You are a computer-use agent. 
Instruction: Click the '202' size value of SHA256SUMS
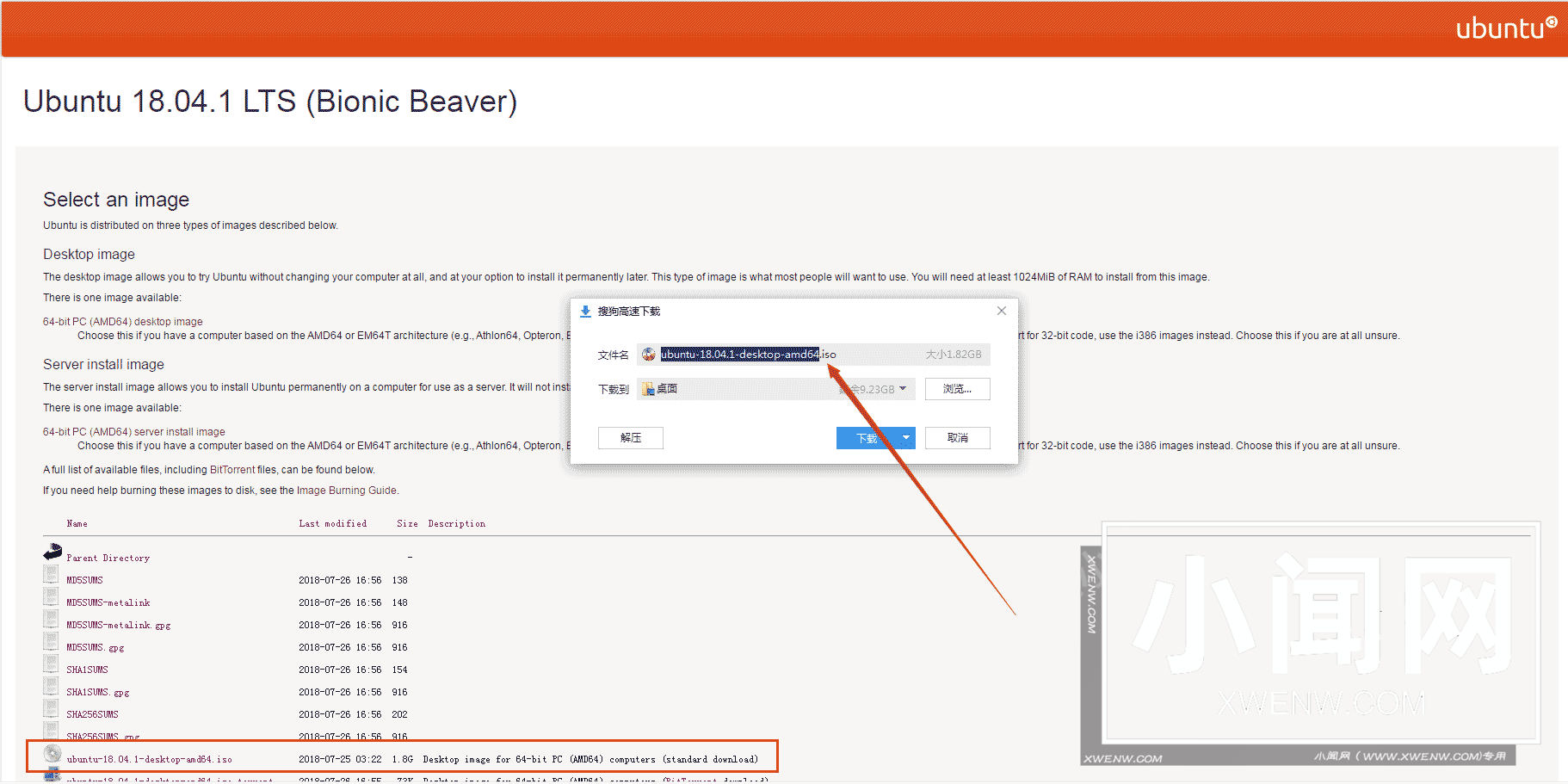point(399,715)
